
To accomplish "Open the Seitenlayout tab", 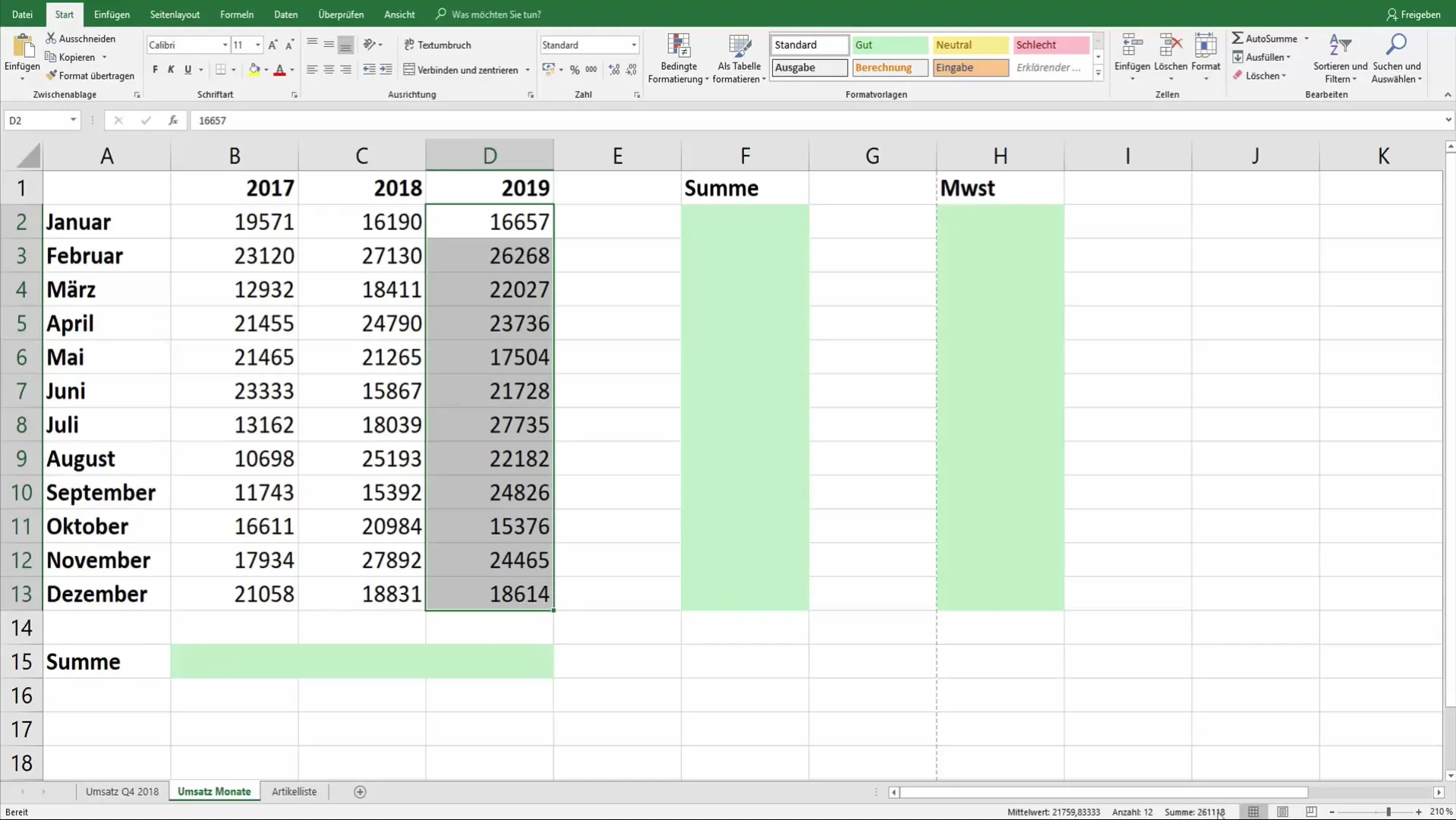I will 175,14.
